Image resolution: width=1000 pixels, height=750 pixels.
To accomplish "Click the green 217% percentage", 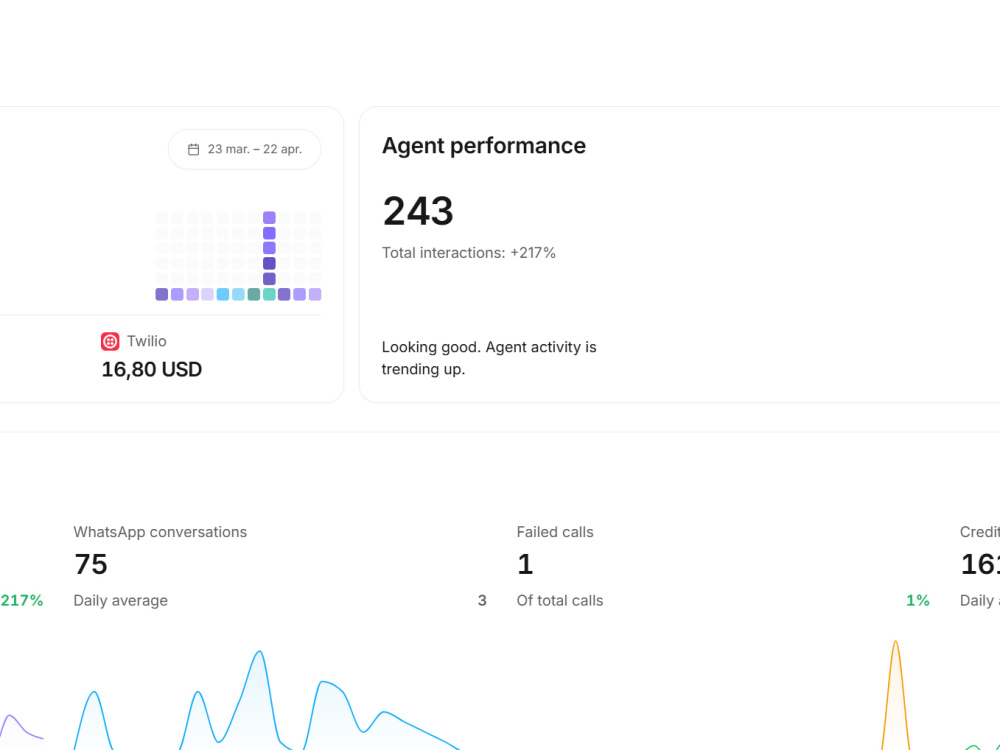I will click(x=22, y=600).
